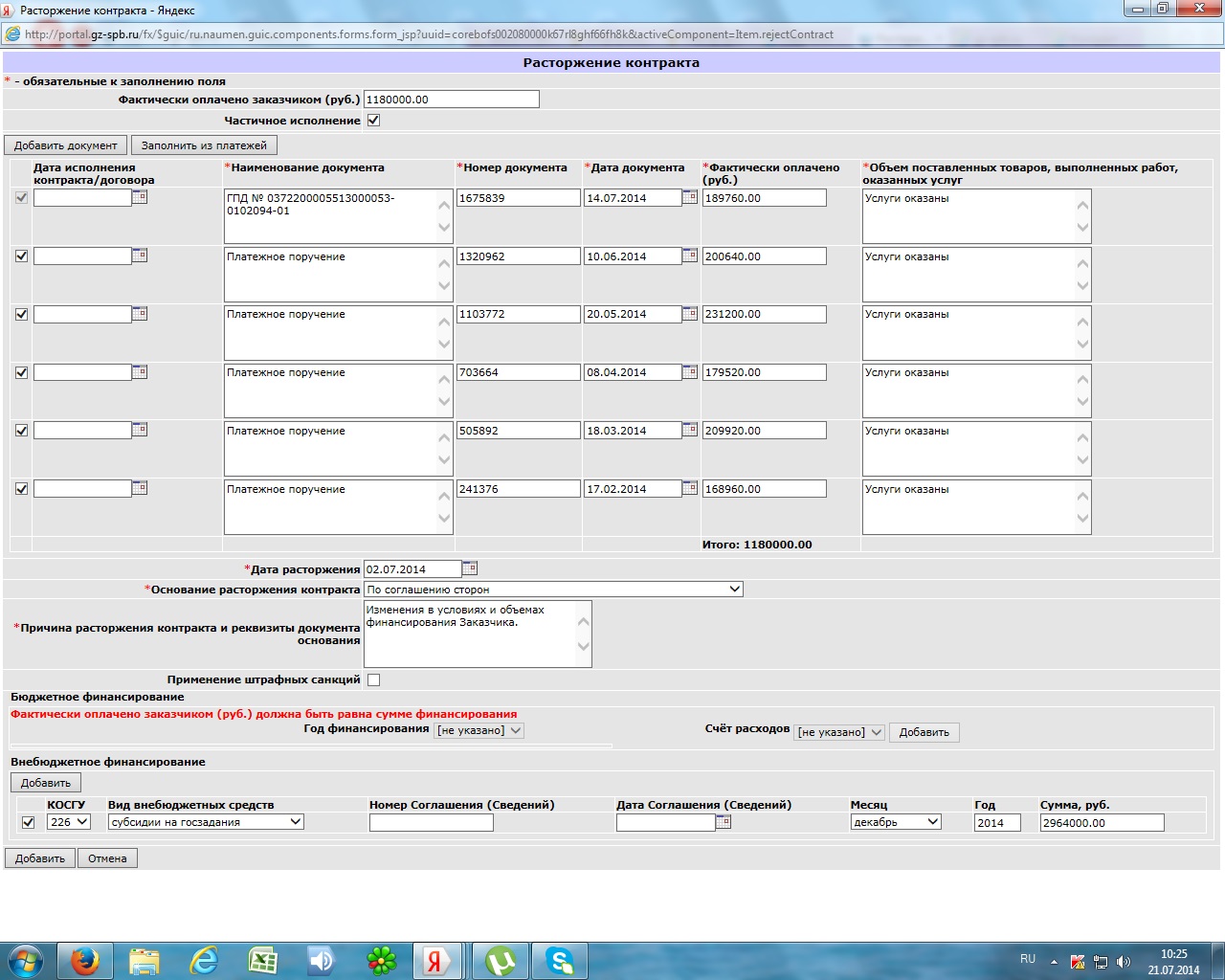1225x980 pixels.
Task: Click the Год field showing 2014
Action: click(997, 822)
